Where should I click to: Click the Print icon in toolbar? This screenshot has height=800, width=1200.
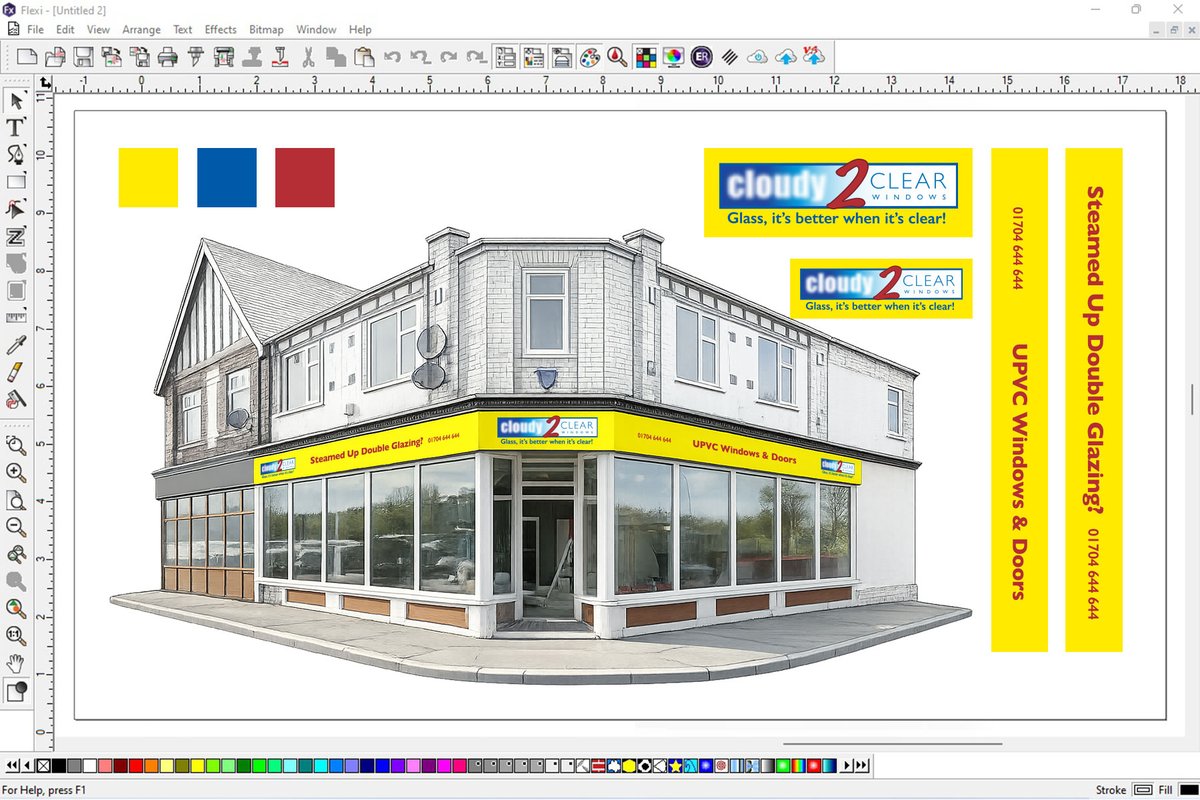(168, 56)
